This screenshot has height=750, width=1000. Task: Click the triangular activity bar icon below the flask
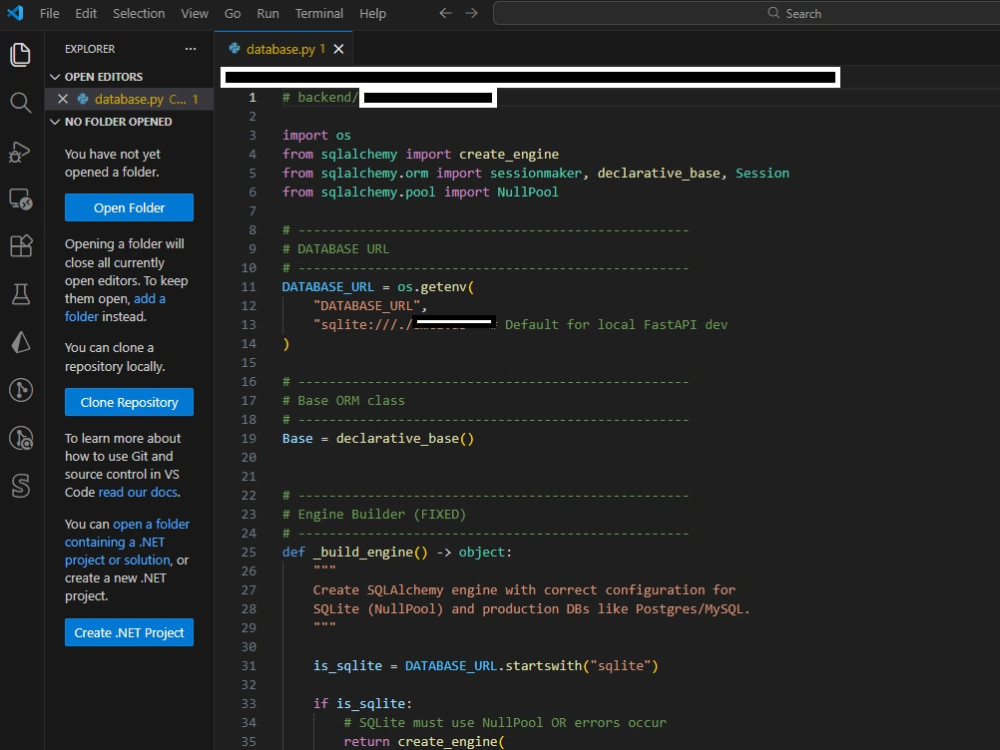[x=20, y=342]
